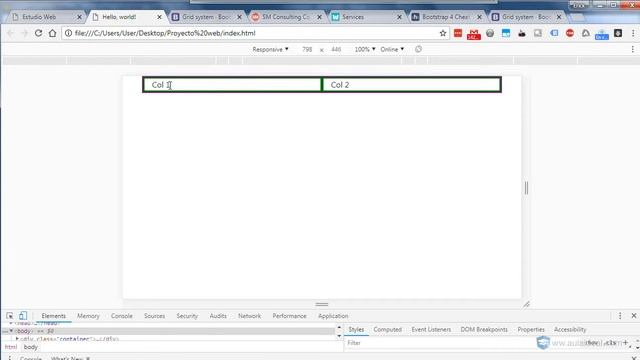Open the Sources tab
This screenshot has width=640, height=360.
[x=154, y=316]
